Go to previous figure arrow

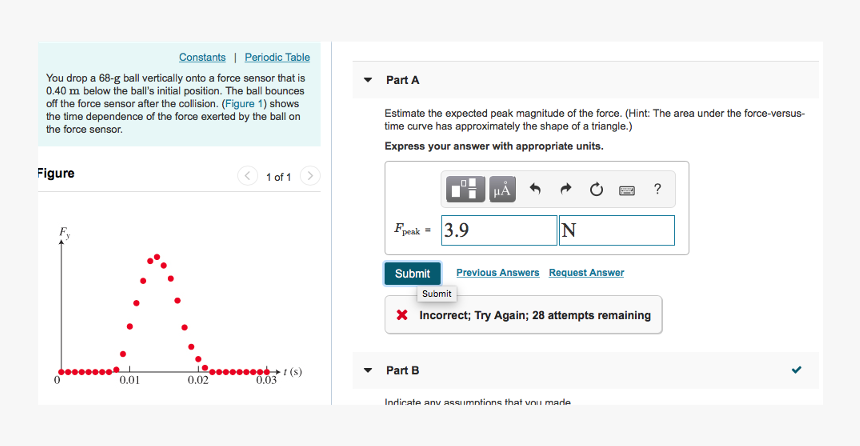pyautogui.click(x=247, y=176)
